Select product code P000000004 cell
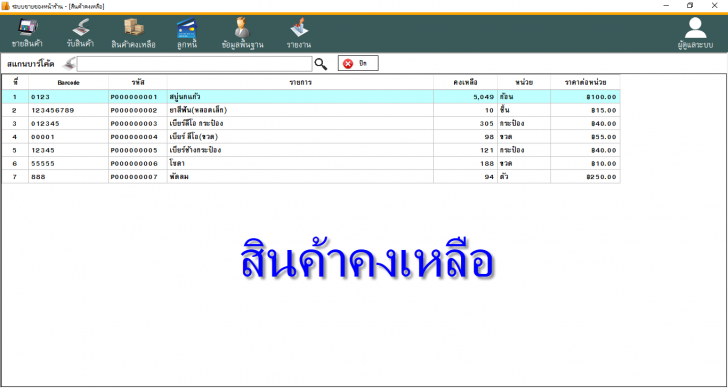This screenshot has height=388, width=728. coord(138,137)
